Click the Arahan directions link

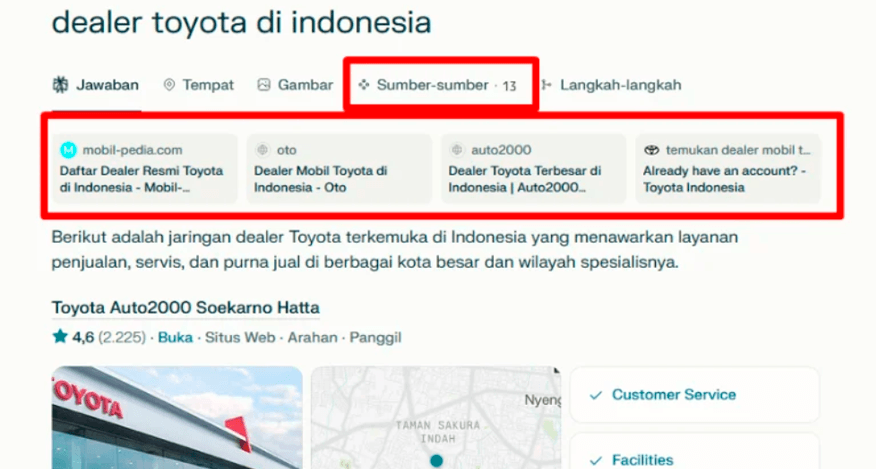click(x=312, y=338)
